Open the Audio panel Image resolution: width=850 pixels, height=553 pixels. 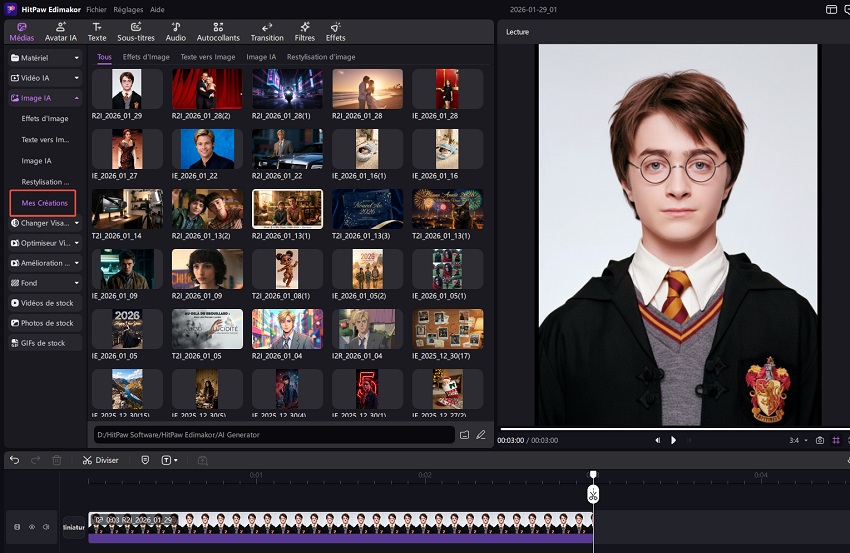176,32
